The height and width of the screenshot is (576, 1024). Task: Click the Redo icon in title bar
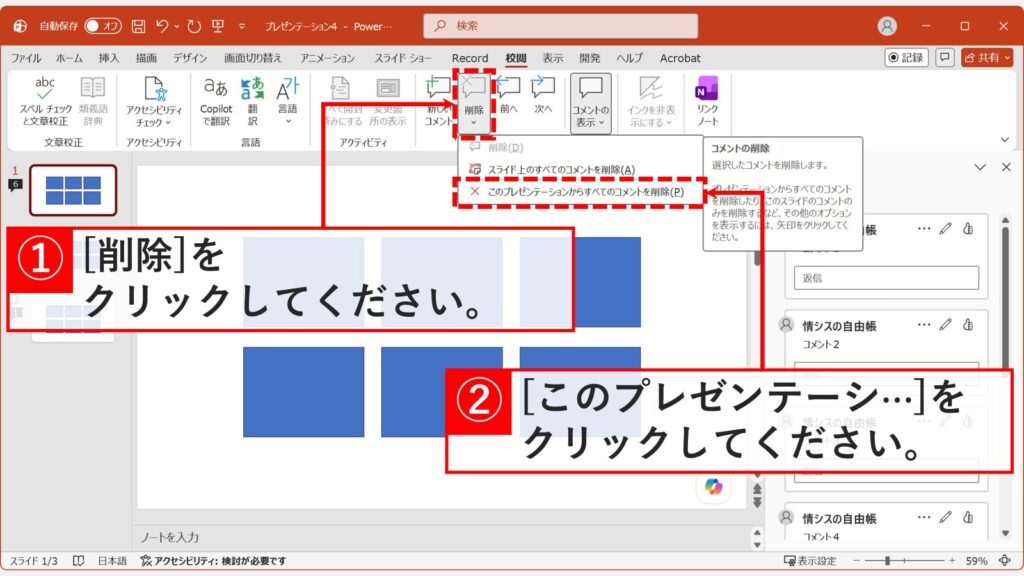pyautogui.click(x=194, y=26)
